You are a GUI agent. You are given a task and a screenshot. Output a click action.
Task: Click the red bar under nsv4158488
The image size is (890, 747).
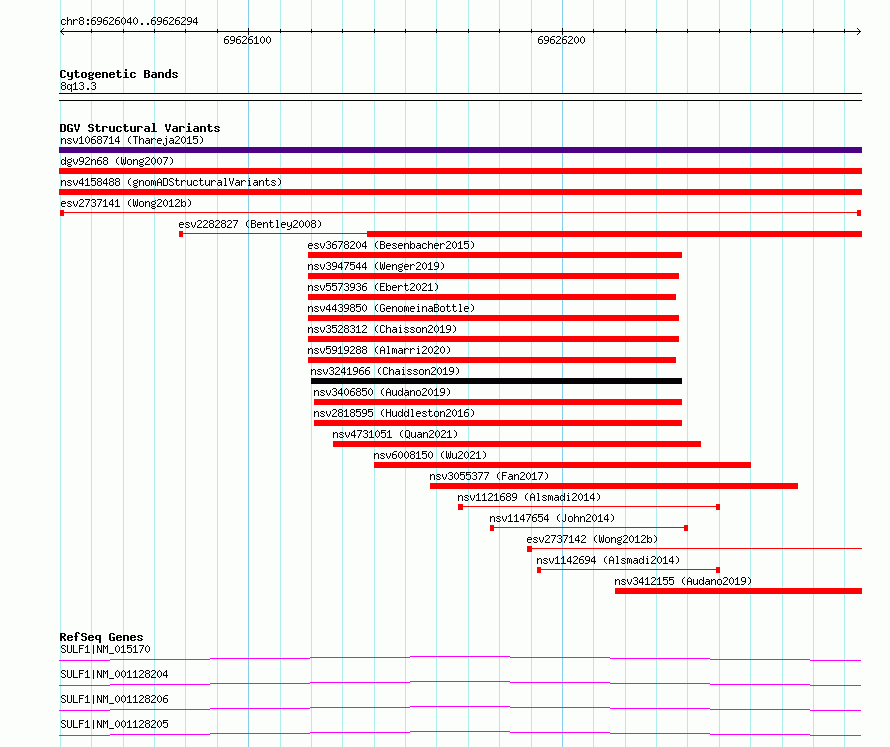tap(460, 192)
